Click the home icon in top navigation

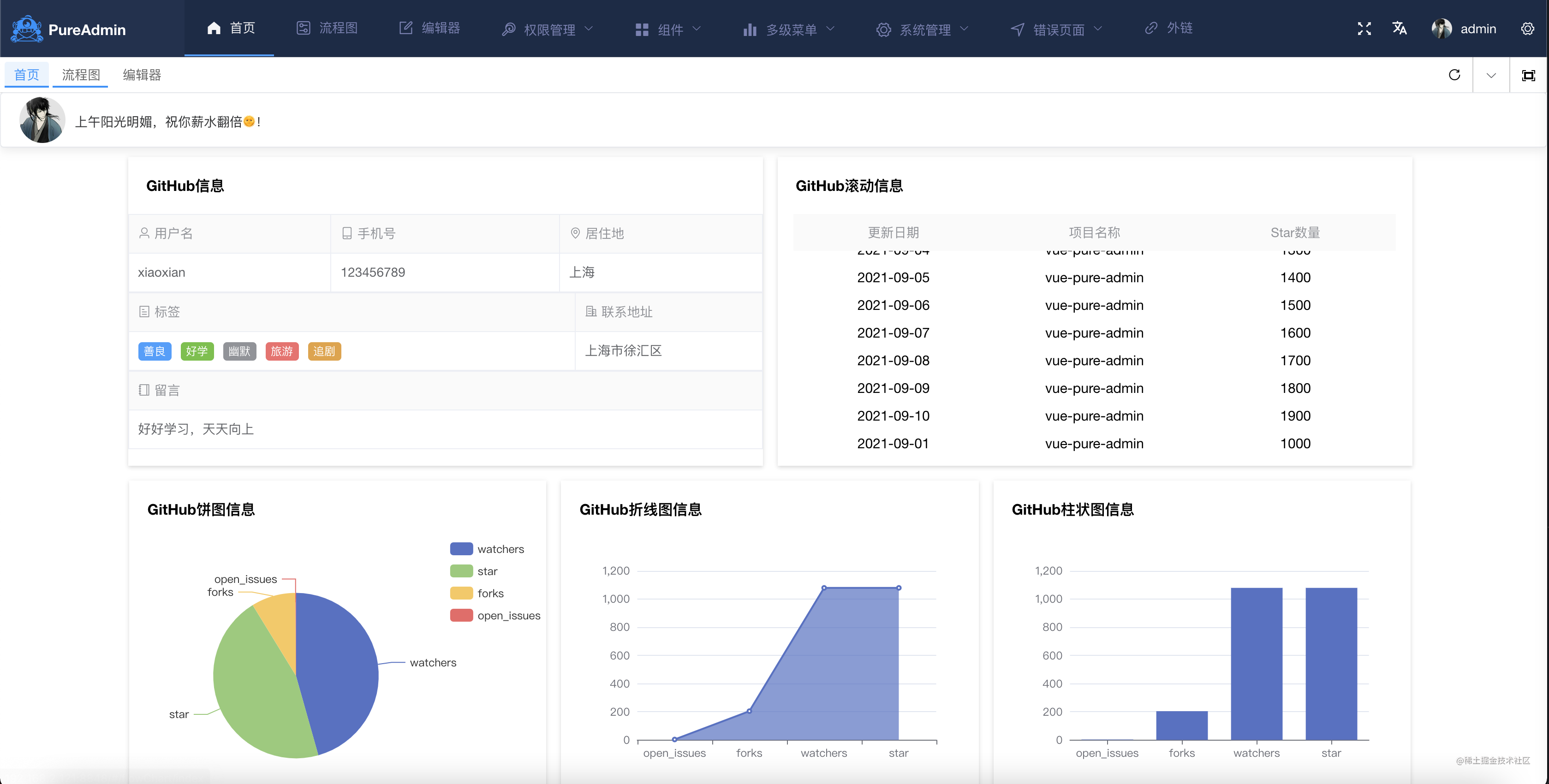pyautogui.click(x=214, y=28)
